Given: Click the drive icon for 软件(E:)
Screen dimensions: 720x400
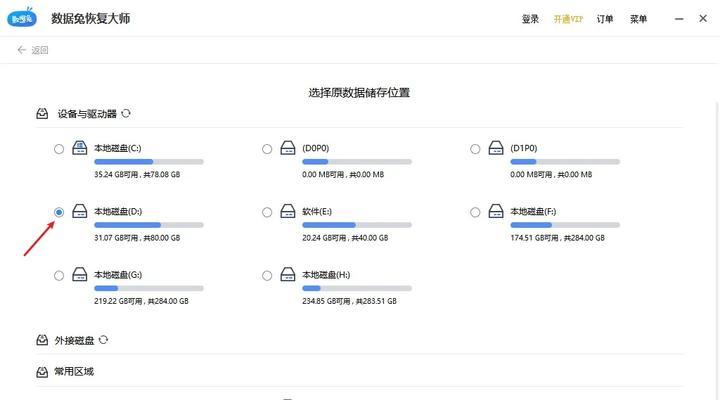Looking at the screenshot, I should click(x=288, y=211).
